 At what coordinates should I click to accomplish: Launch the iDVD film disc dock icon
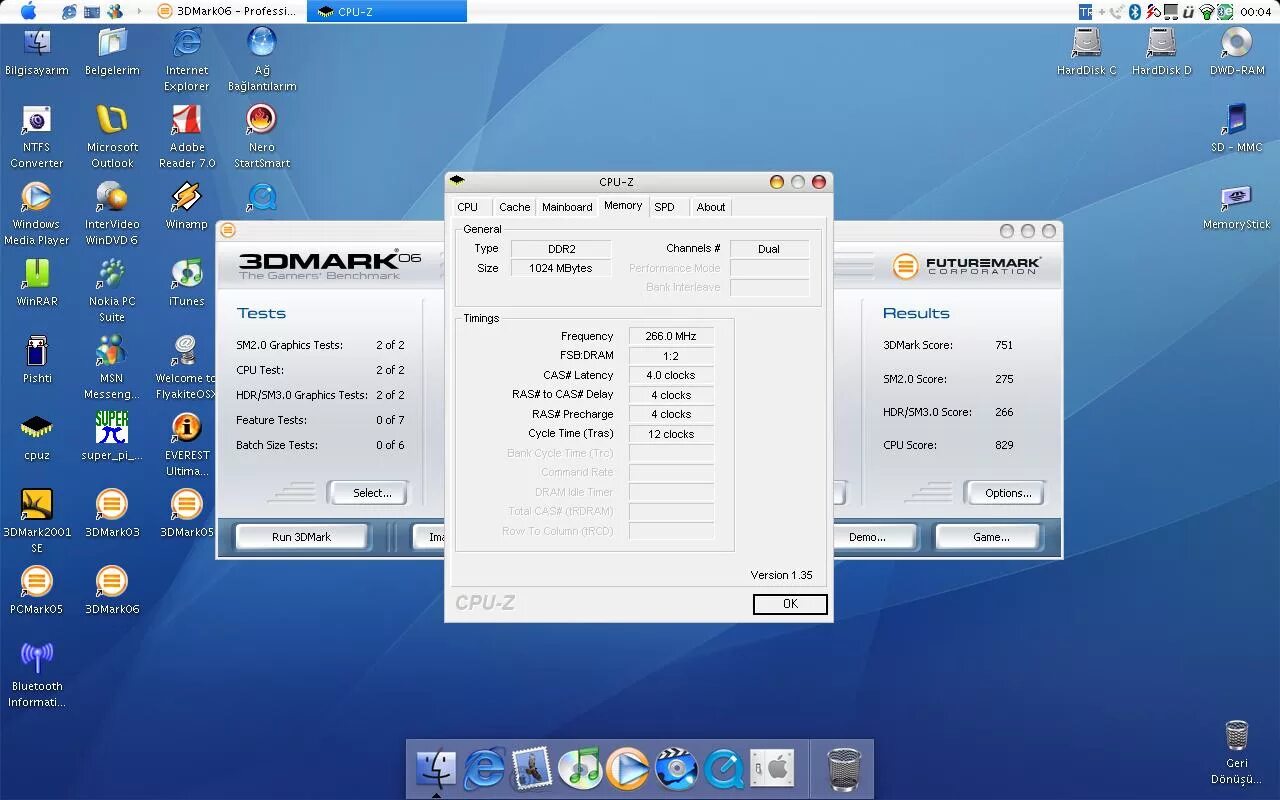(676, 769)
